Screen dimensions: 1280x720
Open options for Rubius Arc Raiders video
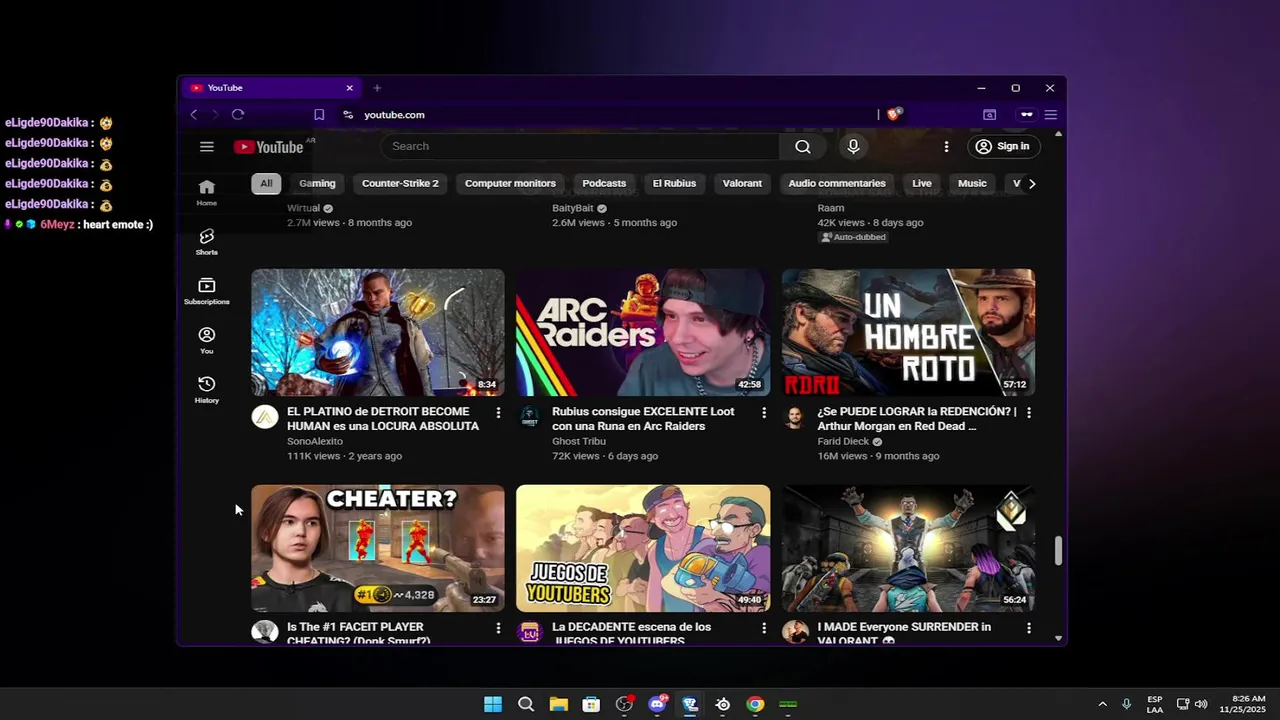tap(764, 413)
